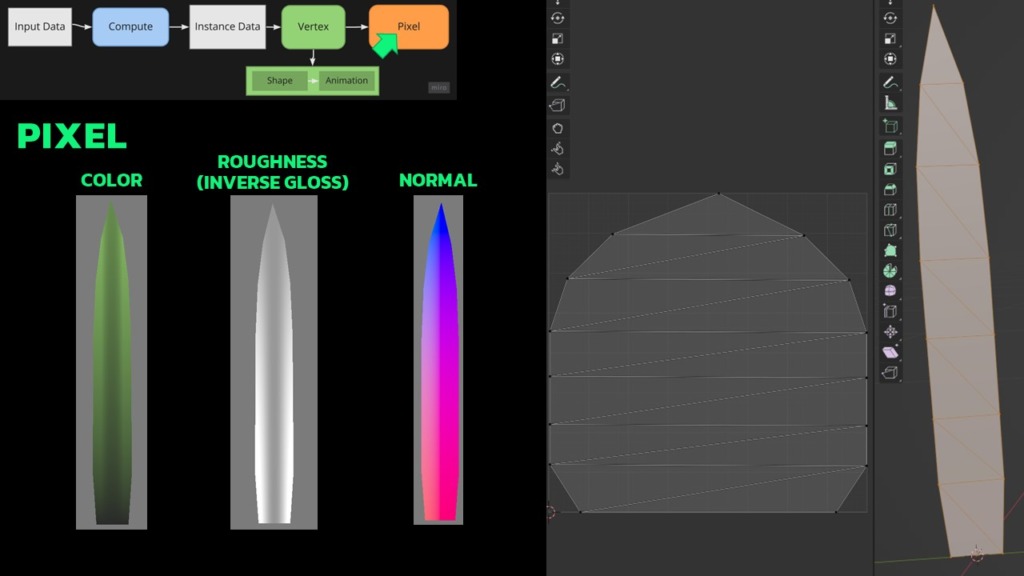This screenshot has width=1024, height=576.
Task: Select the Rotate tool in the UV editor toolbar
Action: click(x=558, y=18)
